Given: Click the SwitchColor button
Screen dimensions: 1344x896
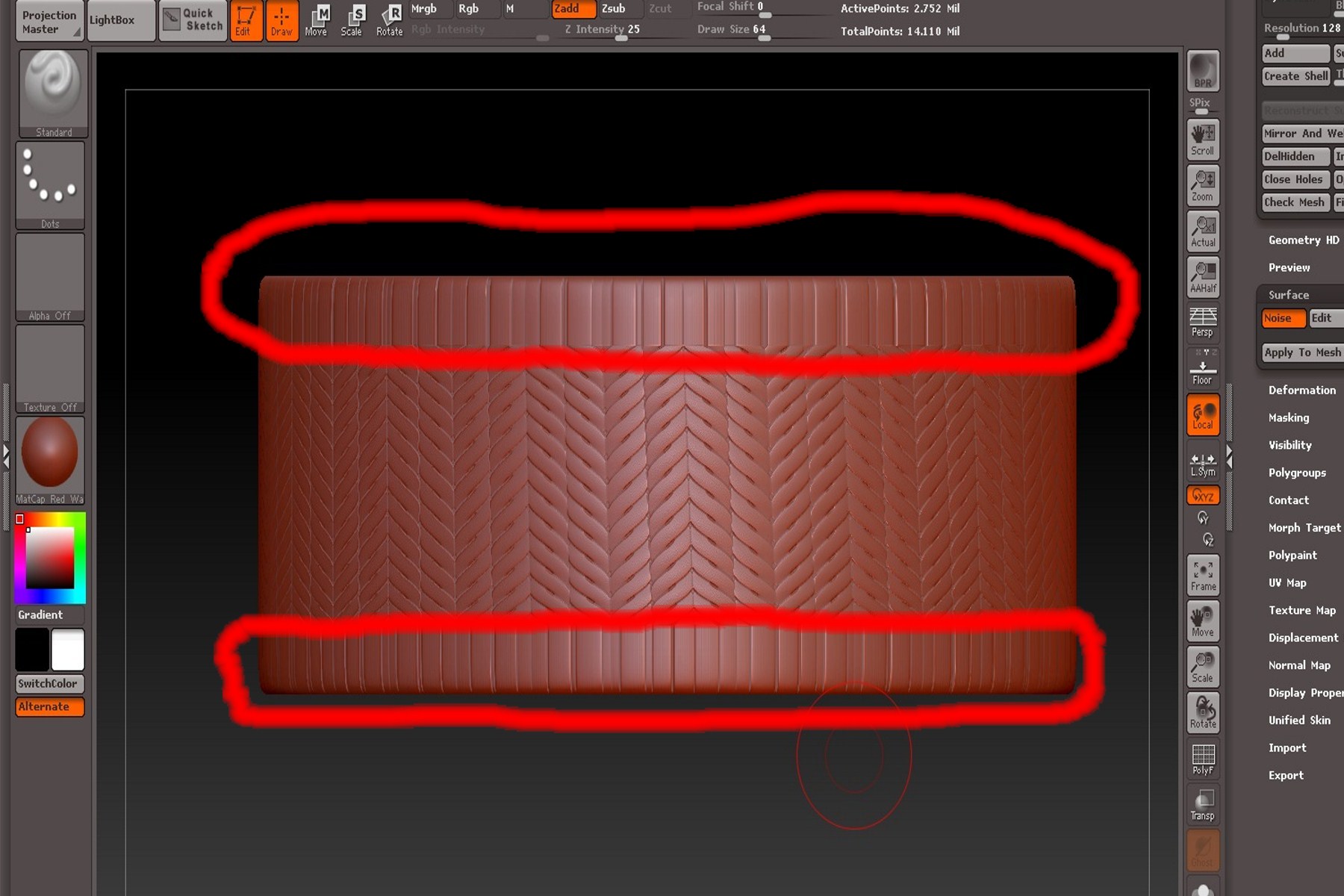Looking at the screenshot, I should [50, 684].
